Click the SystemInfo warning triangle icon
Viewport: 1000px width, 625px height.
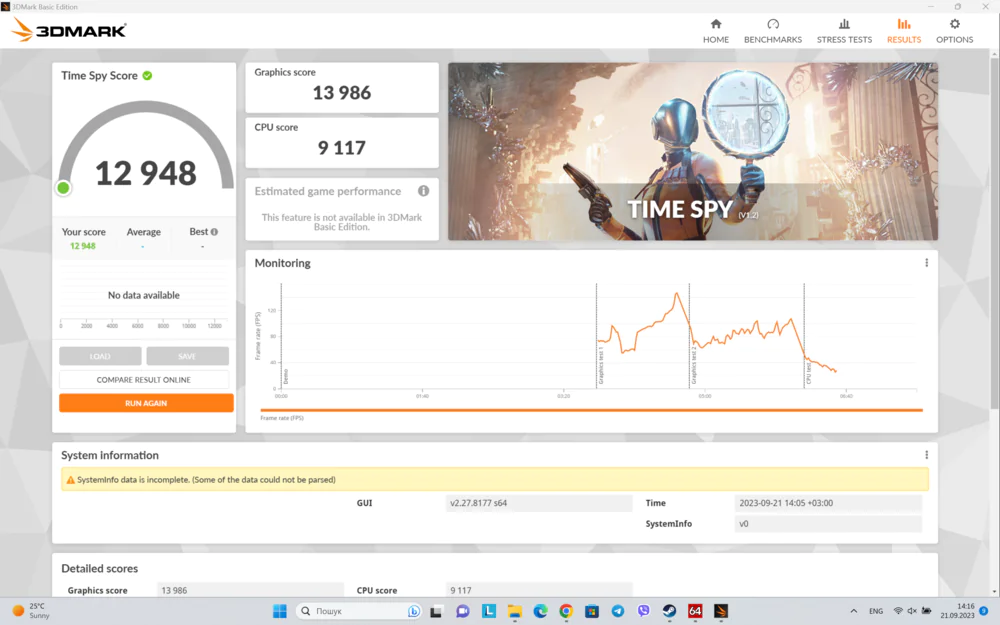point(71,480)
